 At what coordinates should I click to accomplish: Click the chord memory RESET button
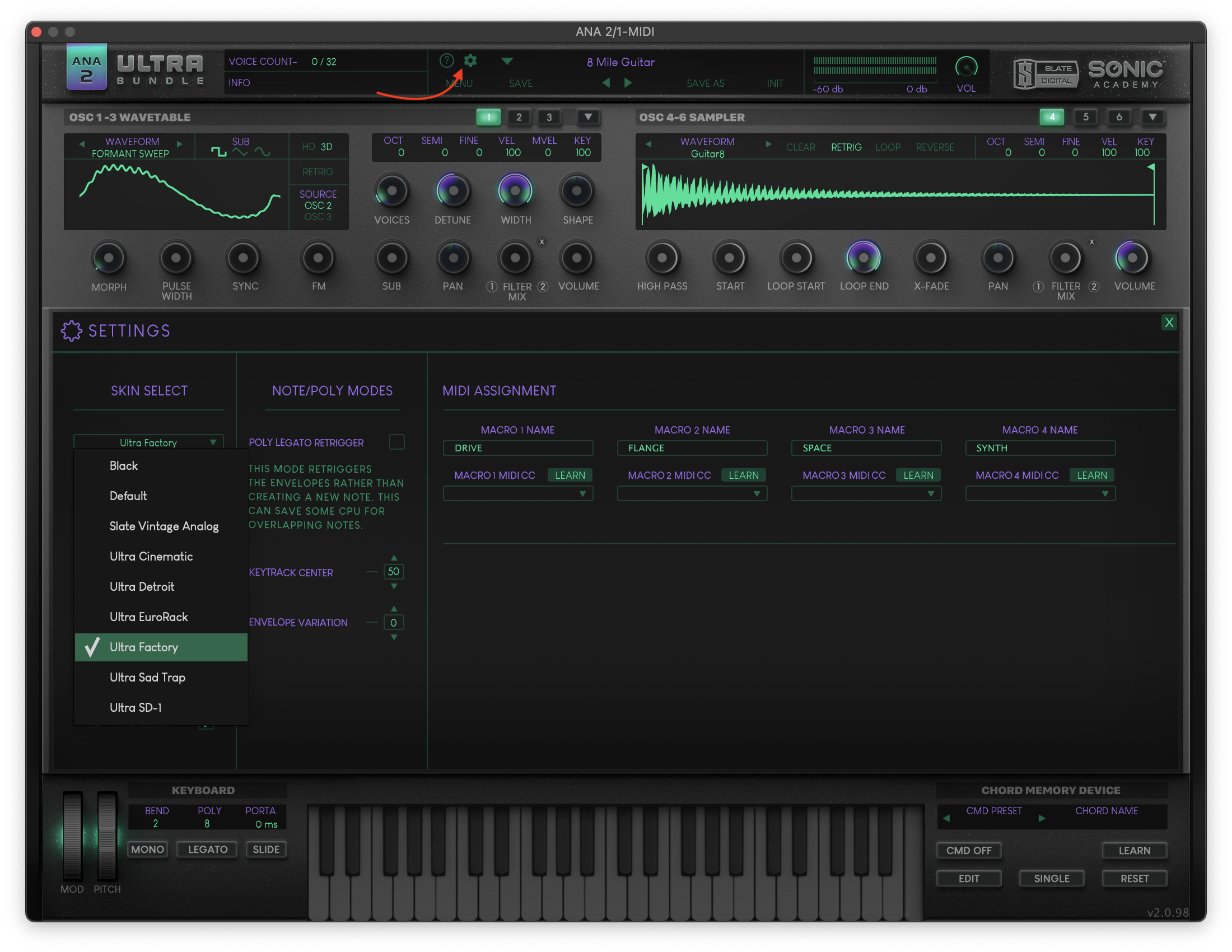click(x=1134, y=879)
